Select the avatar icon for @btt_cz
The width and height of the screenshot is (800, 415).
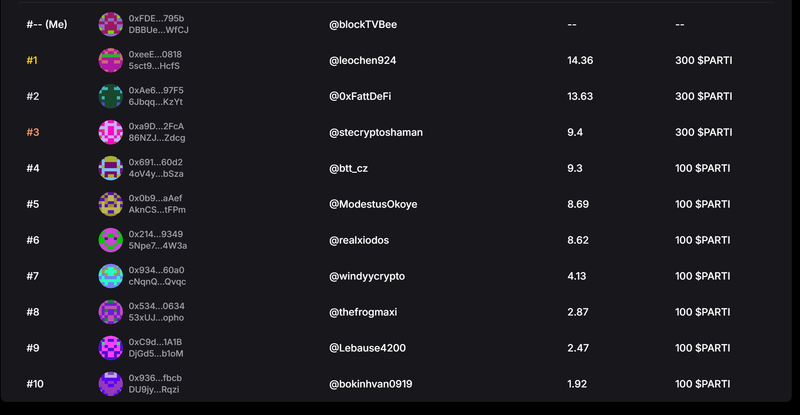coord(110,168)
